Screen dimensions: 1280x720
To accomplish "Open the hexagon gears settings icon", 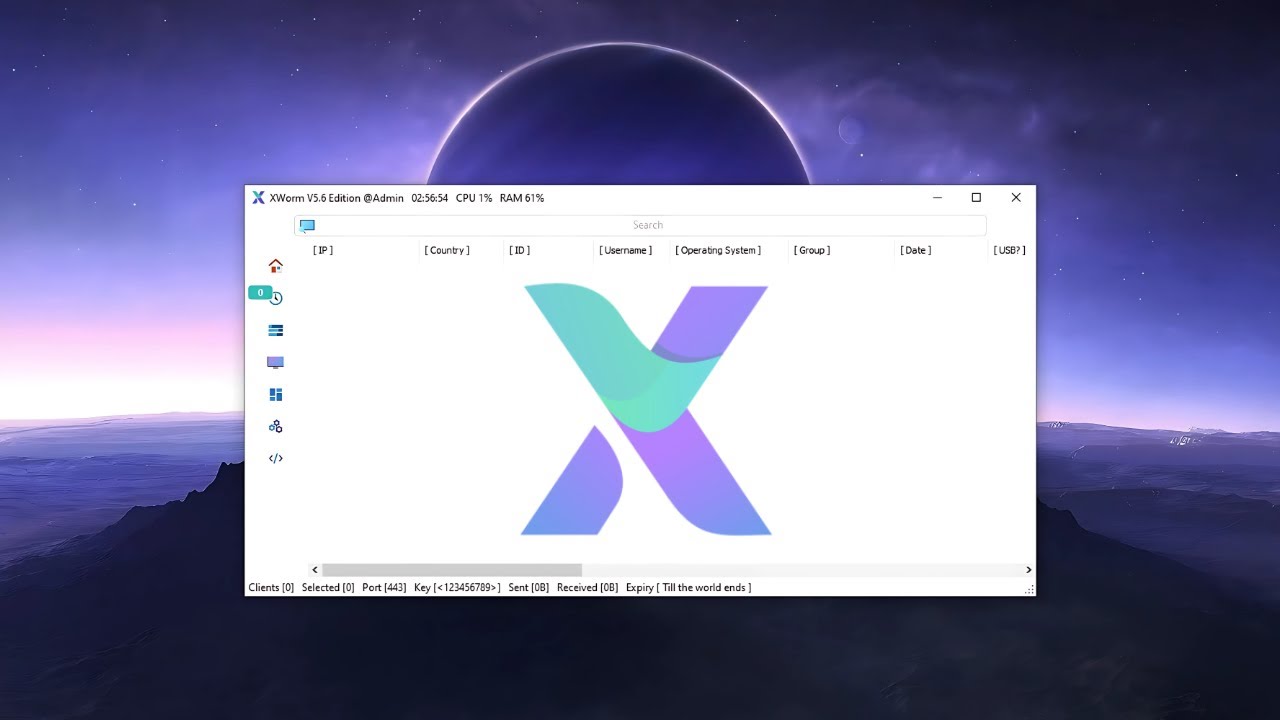I will click(x=276, y=426).
